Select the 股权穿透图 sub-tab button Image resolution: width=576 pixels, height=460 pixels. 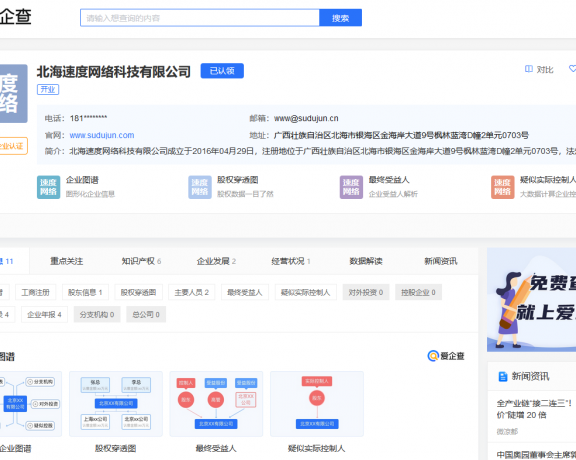point(138,292)
